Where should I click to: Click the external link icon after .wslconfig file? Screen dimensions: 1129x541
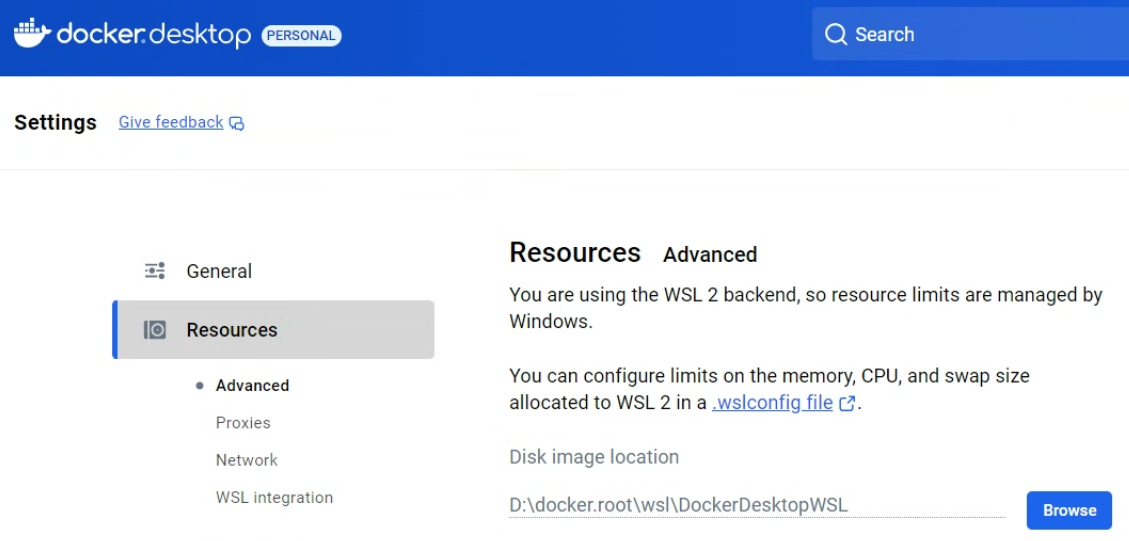pyautogui.click(x=847, y=403)
